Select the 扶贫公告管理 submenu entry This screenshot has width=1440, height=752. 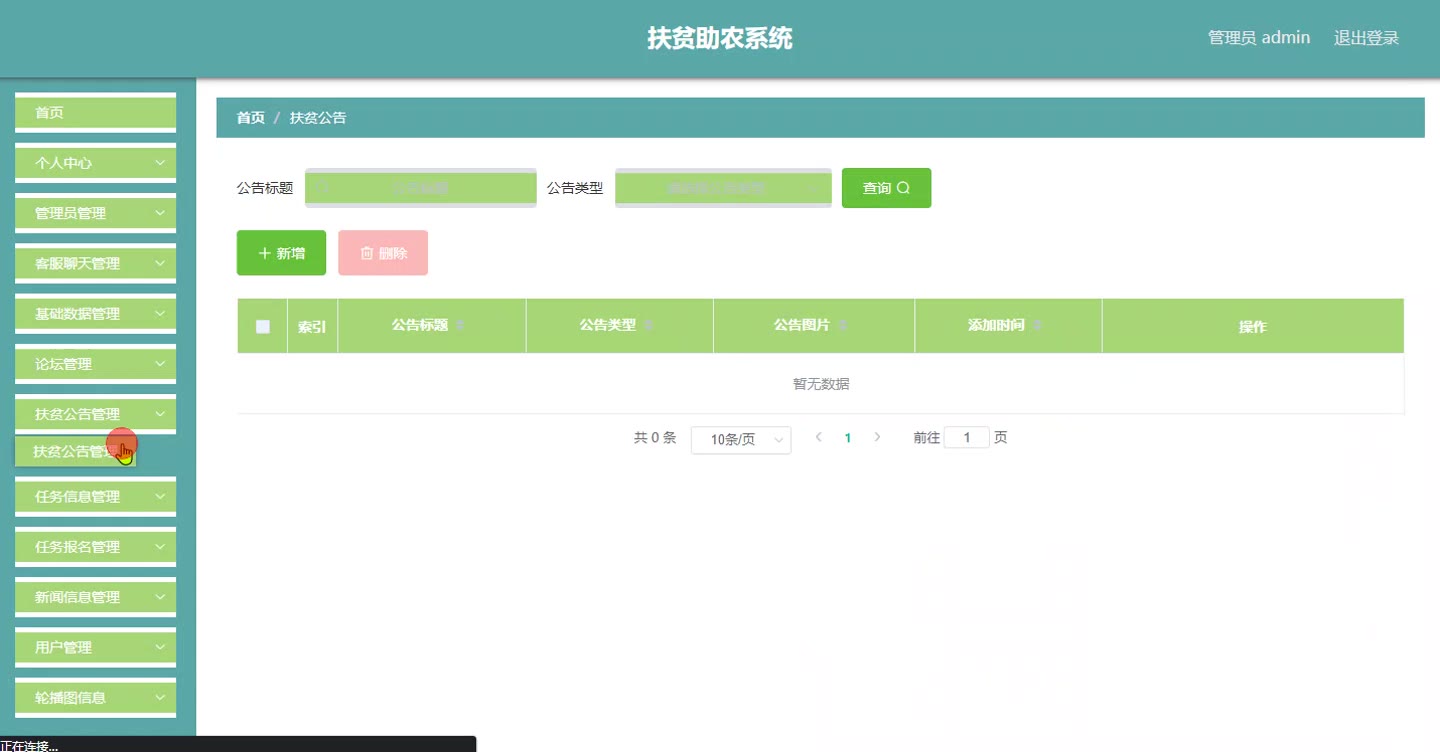point(75,452)
